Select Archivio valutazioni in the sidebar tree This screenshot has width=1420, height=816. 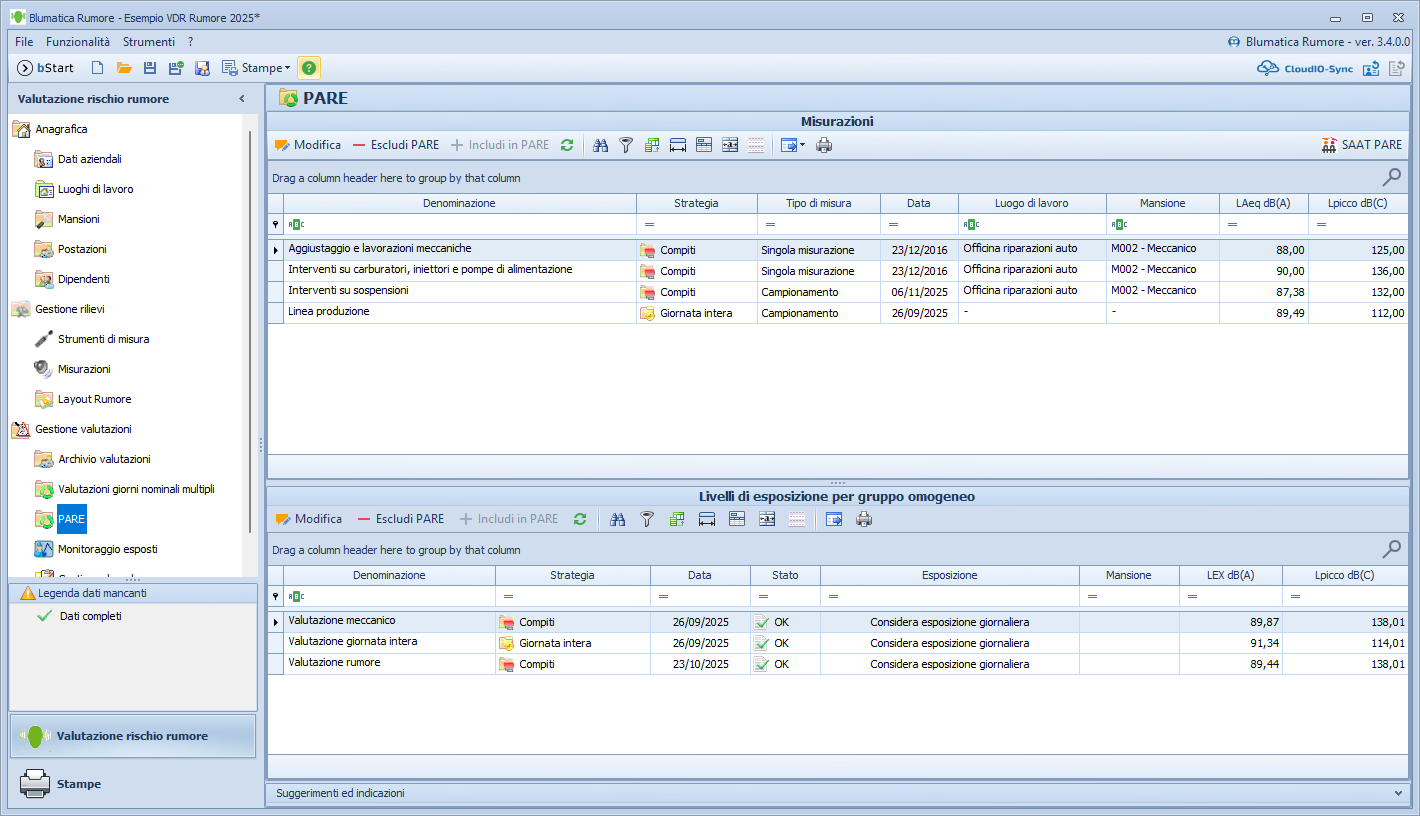(x=104, y=459)
